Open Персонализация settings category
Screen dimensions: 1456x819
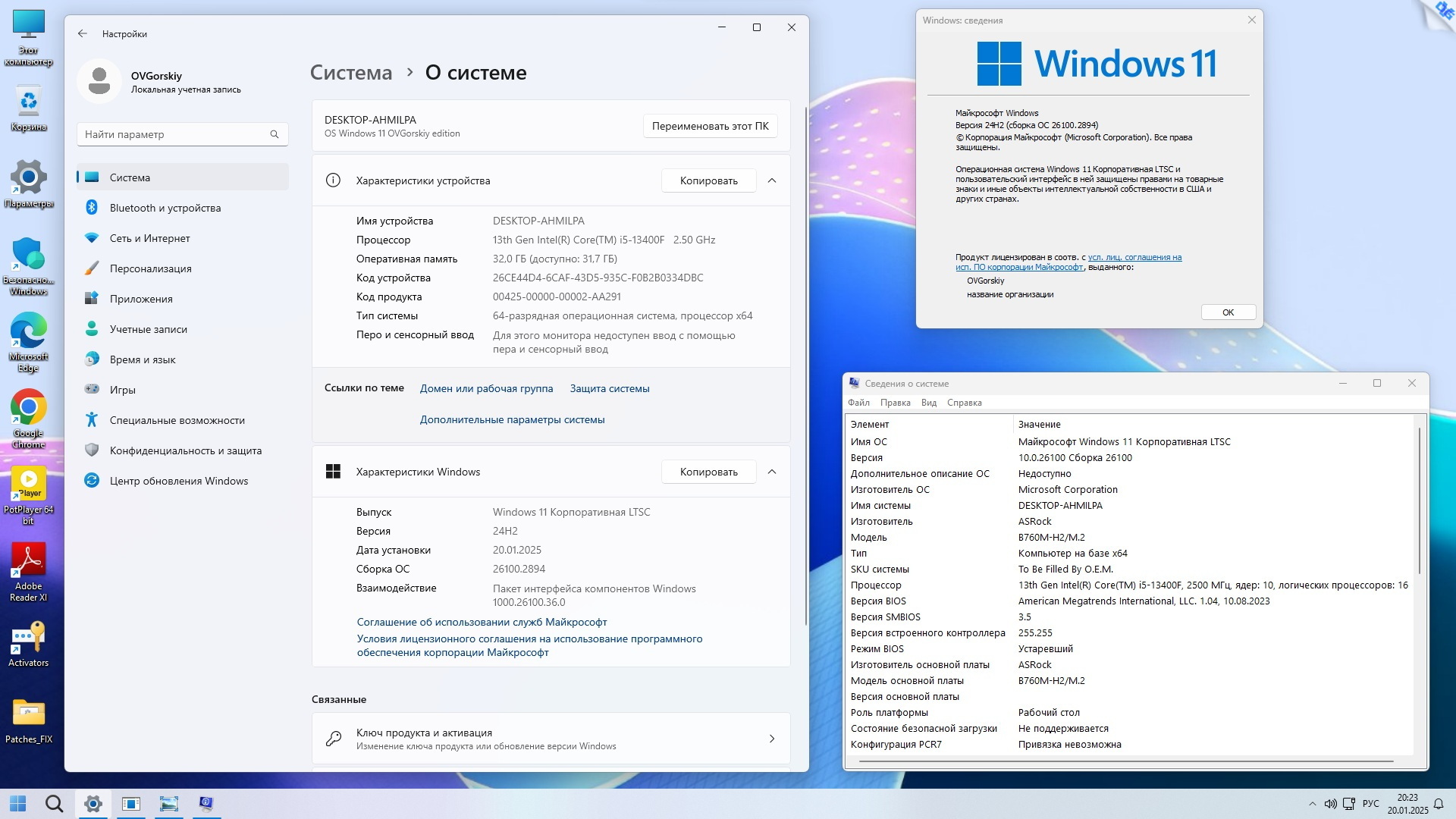[x=150, y=268]
